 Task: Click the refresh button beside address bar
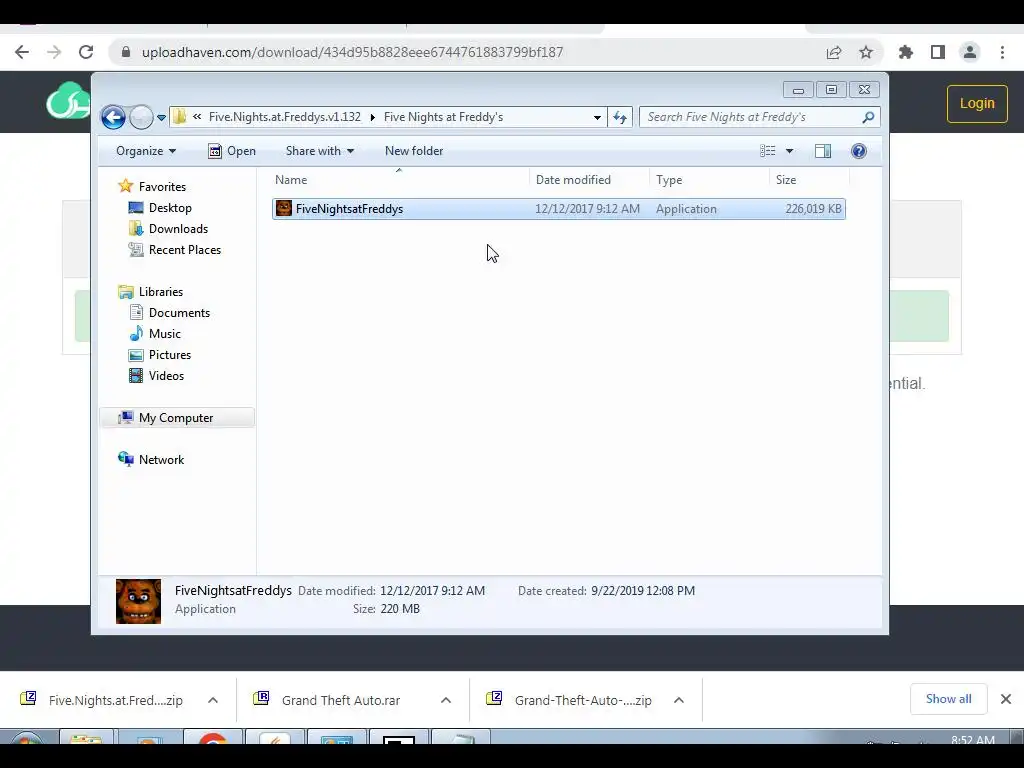tap(620, 118)
